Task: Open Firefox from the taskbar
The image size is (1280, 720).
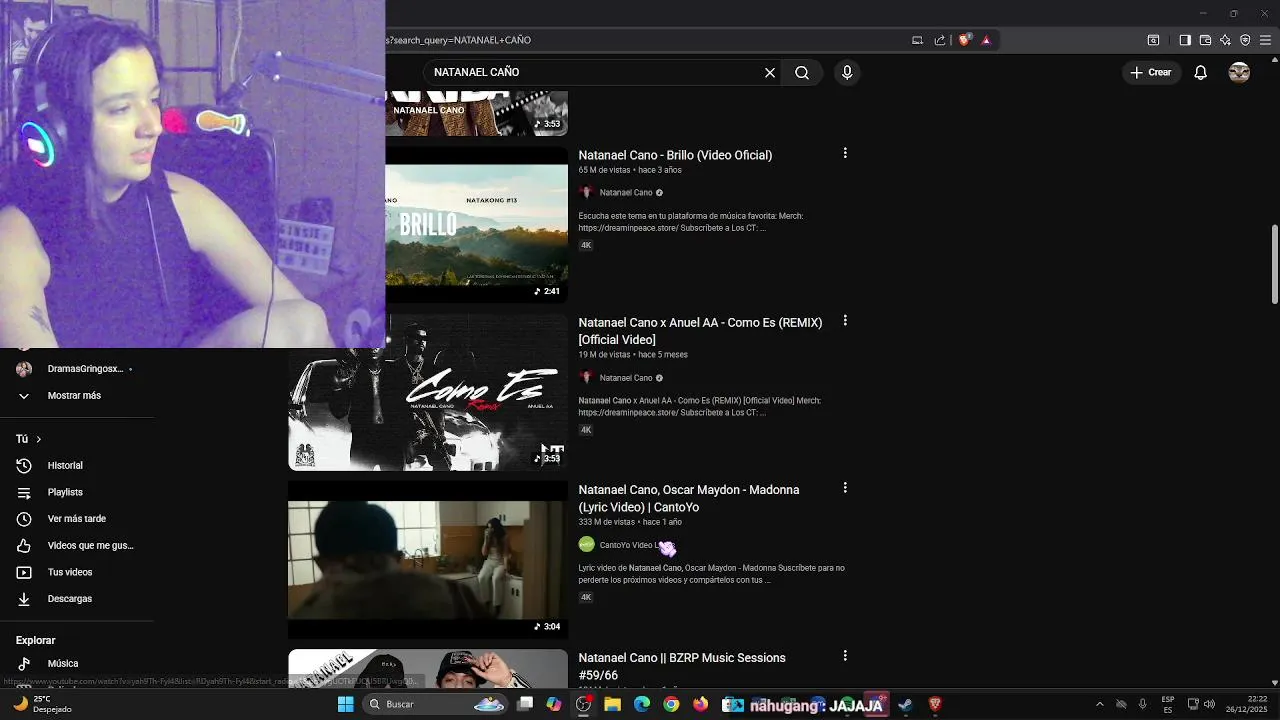Action: coord(700,704)
